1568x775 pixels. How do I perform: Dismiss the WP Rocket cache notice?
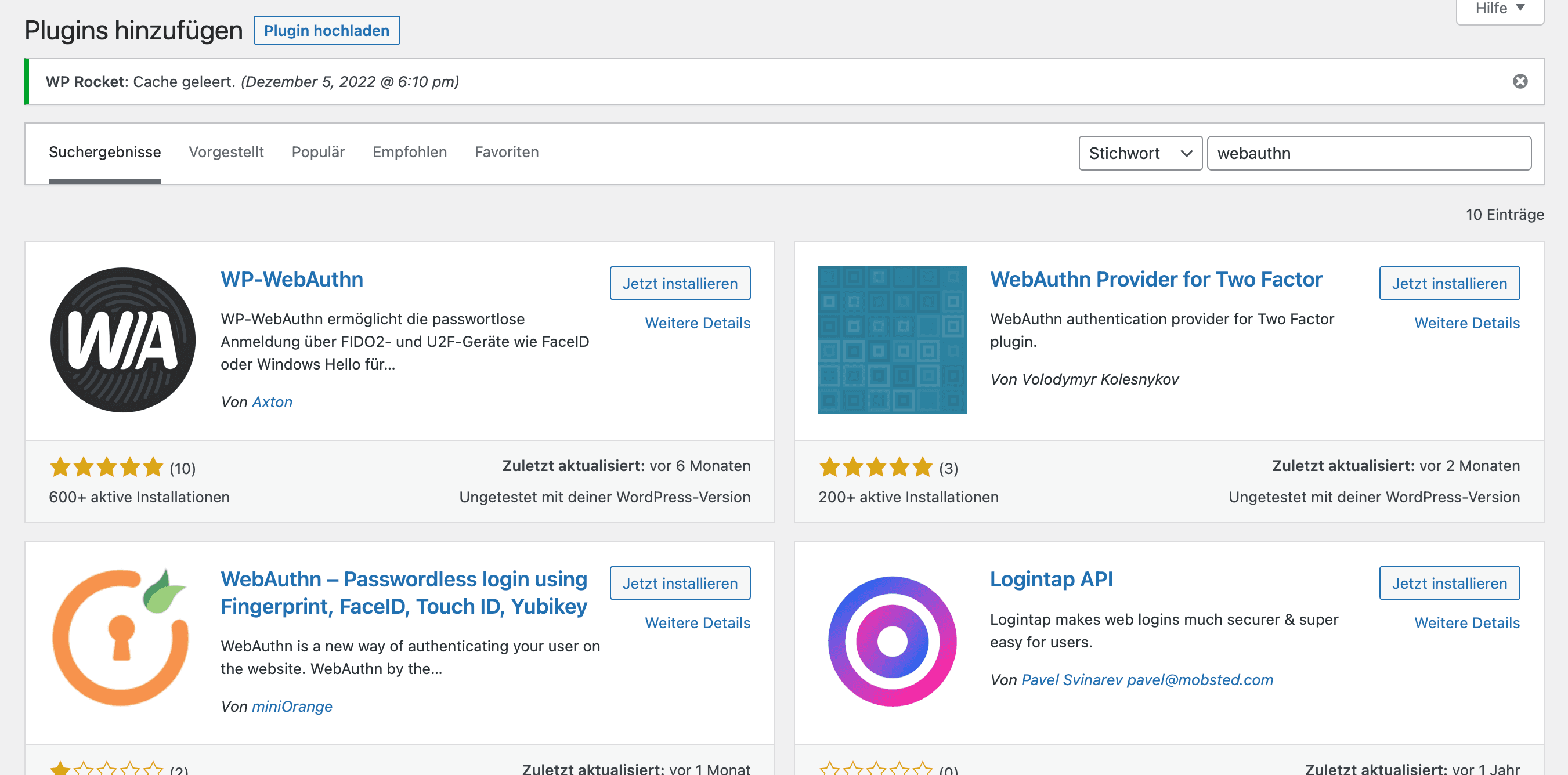point(1520,82)
